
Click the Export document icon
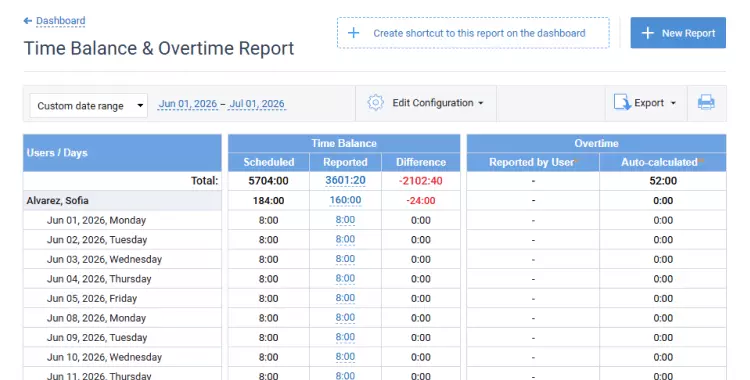622,102
